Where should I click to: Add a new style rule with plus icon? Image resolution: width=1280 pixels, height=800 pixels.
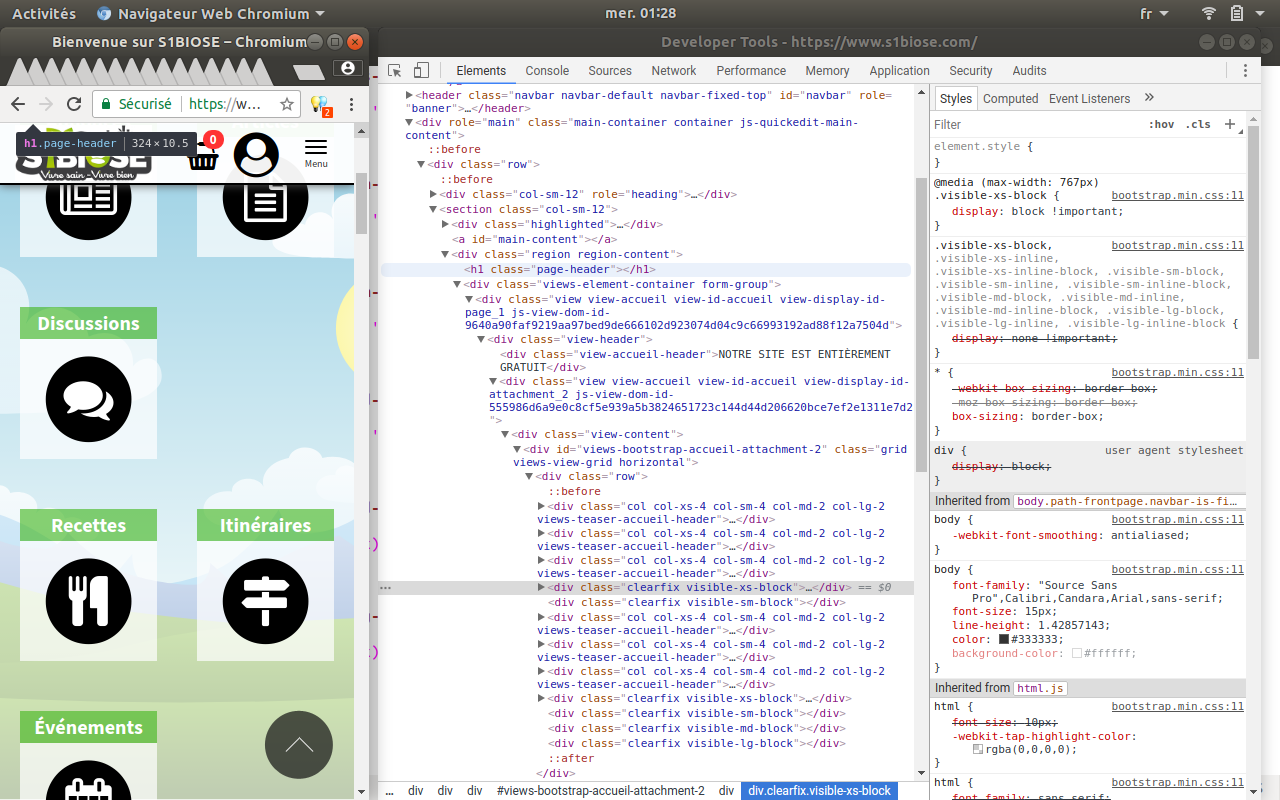(x=1230, y=124)
